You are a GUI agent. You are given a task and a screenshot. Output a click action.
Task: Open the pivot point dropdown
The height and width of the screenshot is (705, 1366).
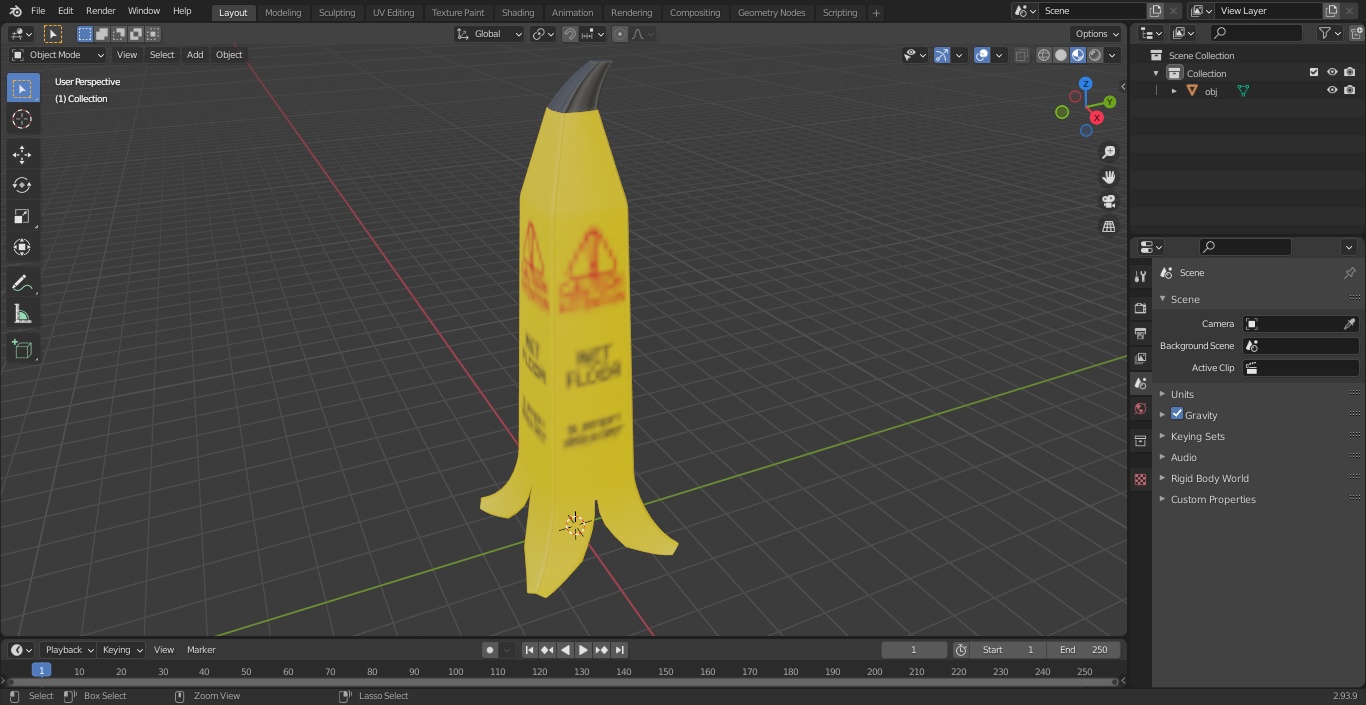[x=543, y=34]
